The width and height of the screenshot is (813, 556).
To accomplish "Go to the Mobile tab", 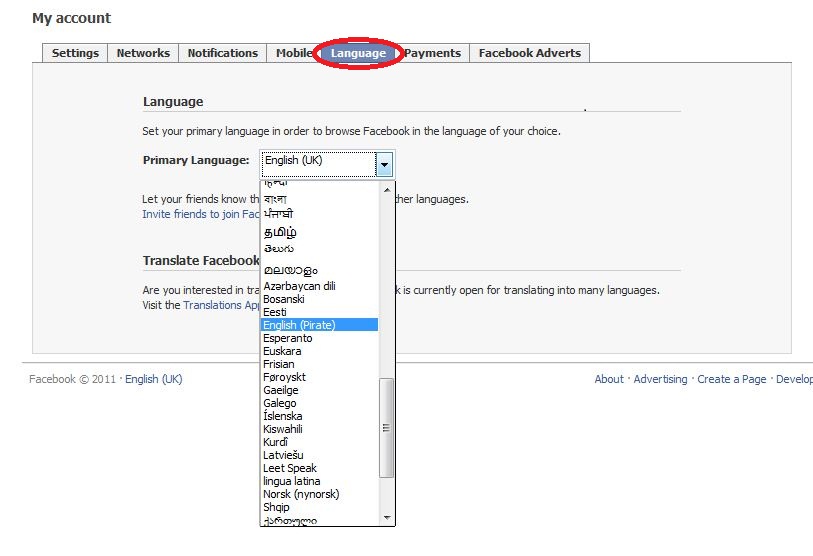I will (293, 53).
